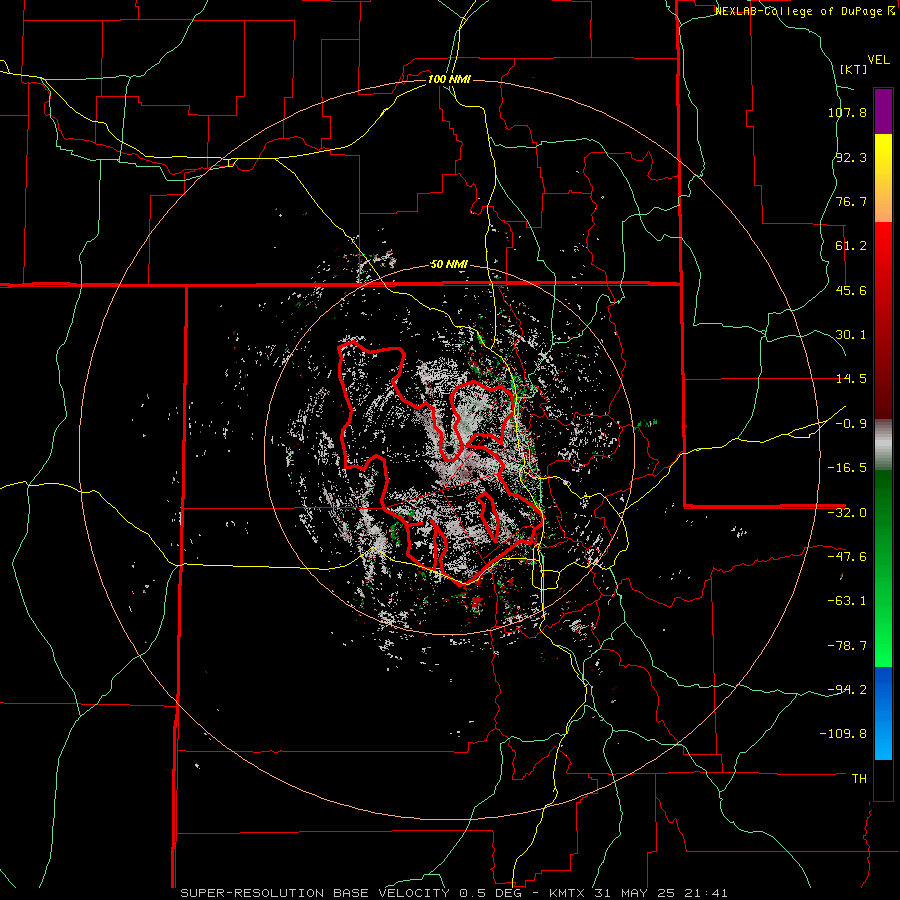
Task: Click the green segment of the velocity color bar
Action: 883,568
